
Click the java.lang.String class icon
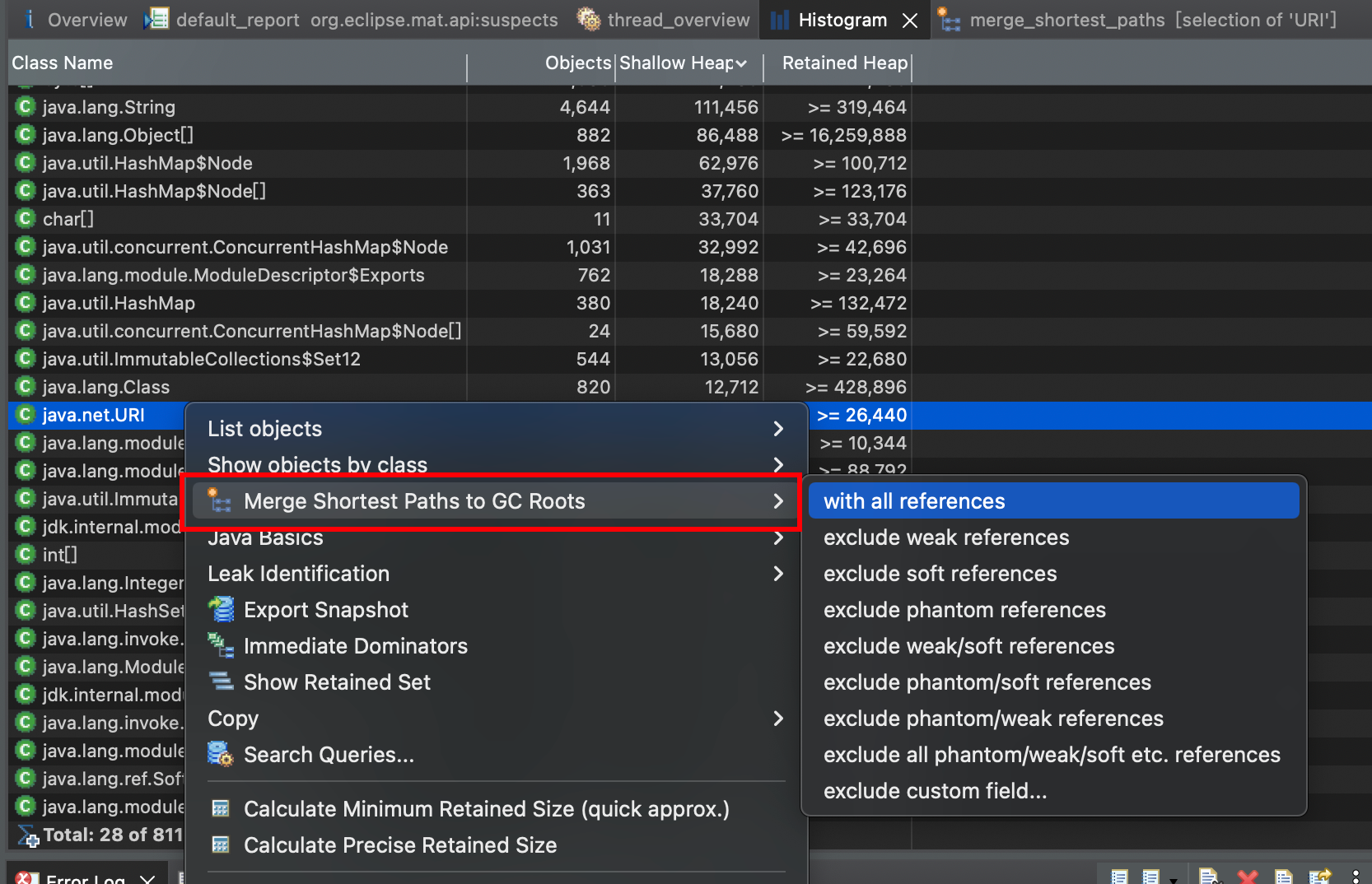[26, 107]
